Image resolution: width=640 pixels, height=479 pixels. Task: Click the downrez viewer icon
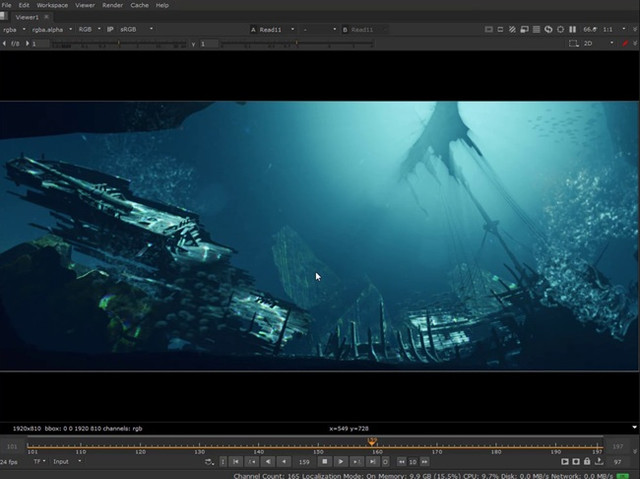click(x=524, y=29)
